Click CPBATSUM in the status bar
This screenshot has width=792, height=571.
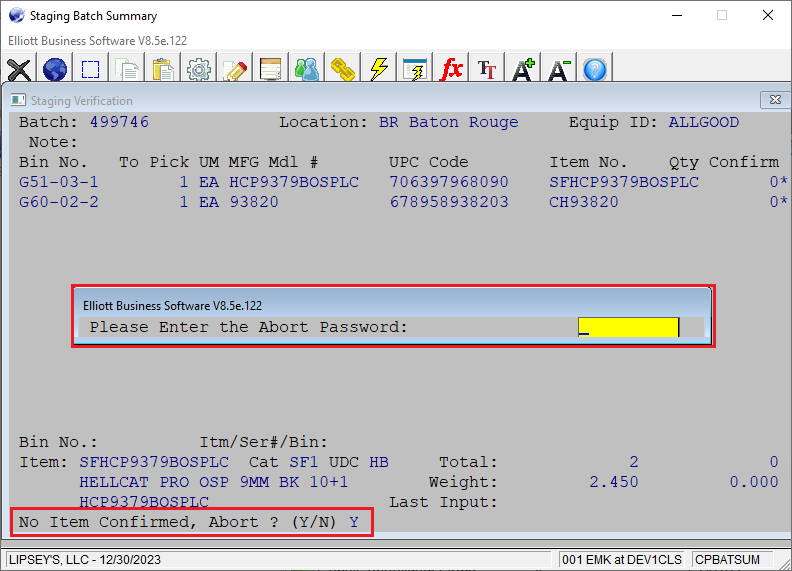click(x=727, y=560)
